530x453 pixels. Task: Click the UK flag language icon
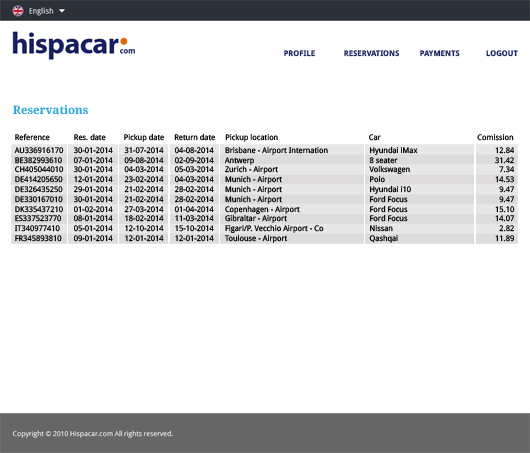pyautogui.click(x=18, y=11)
